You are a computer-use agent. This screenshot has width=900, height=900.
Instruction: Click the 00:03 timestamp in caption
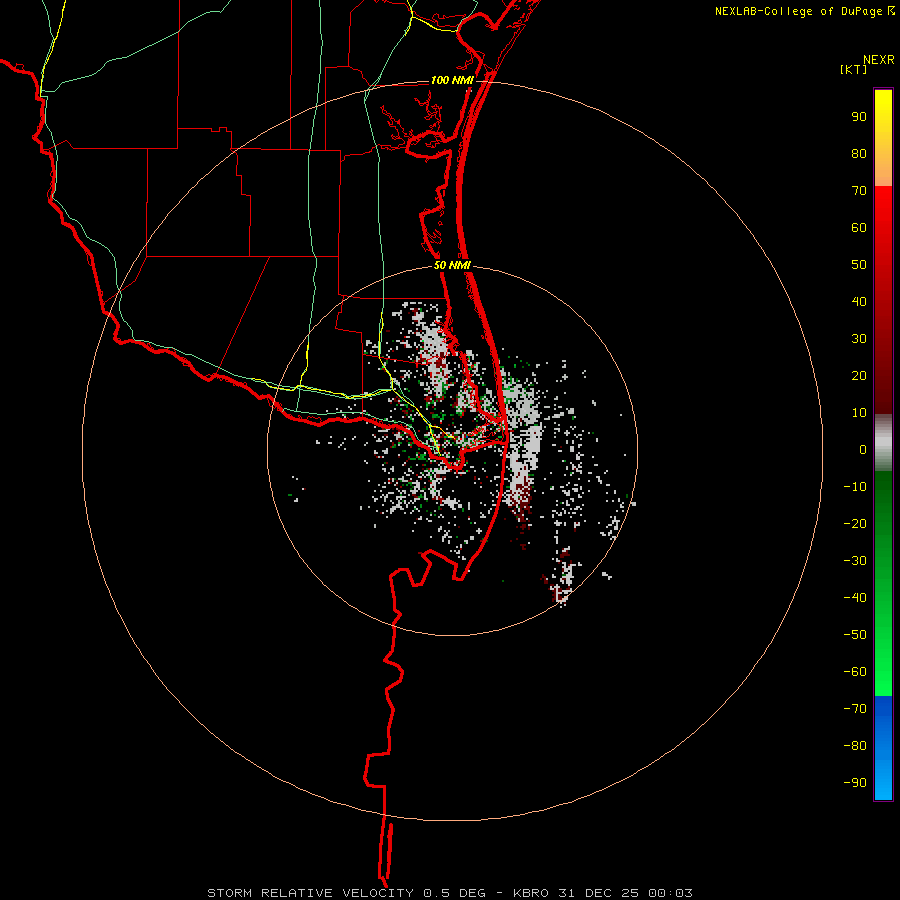click(x=670, y=893)
